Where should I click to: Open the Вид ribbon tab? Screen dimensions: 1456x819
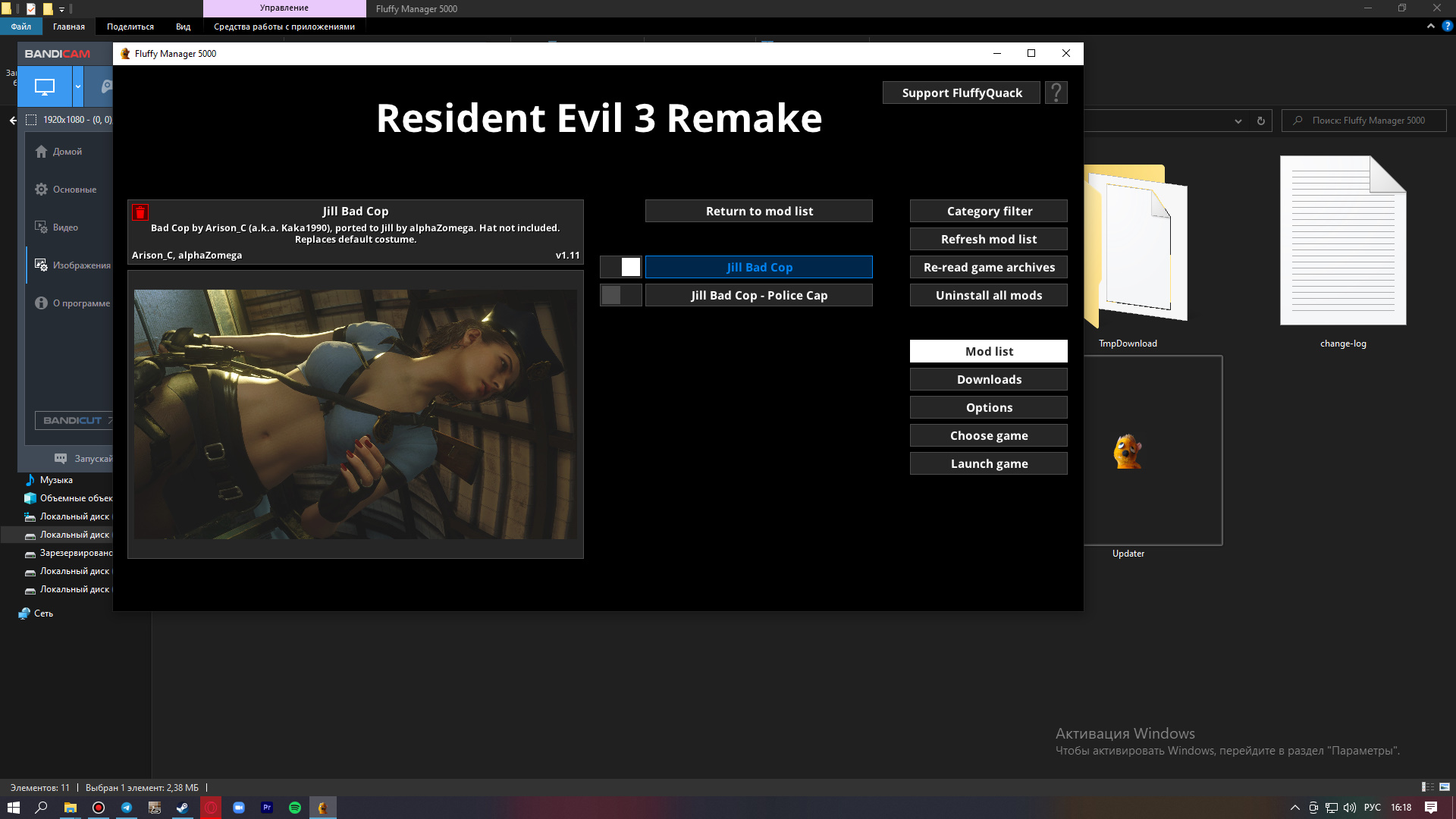tap(183, 27)
